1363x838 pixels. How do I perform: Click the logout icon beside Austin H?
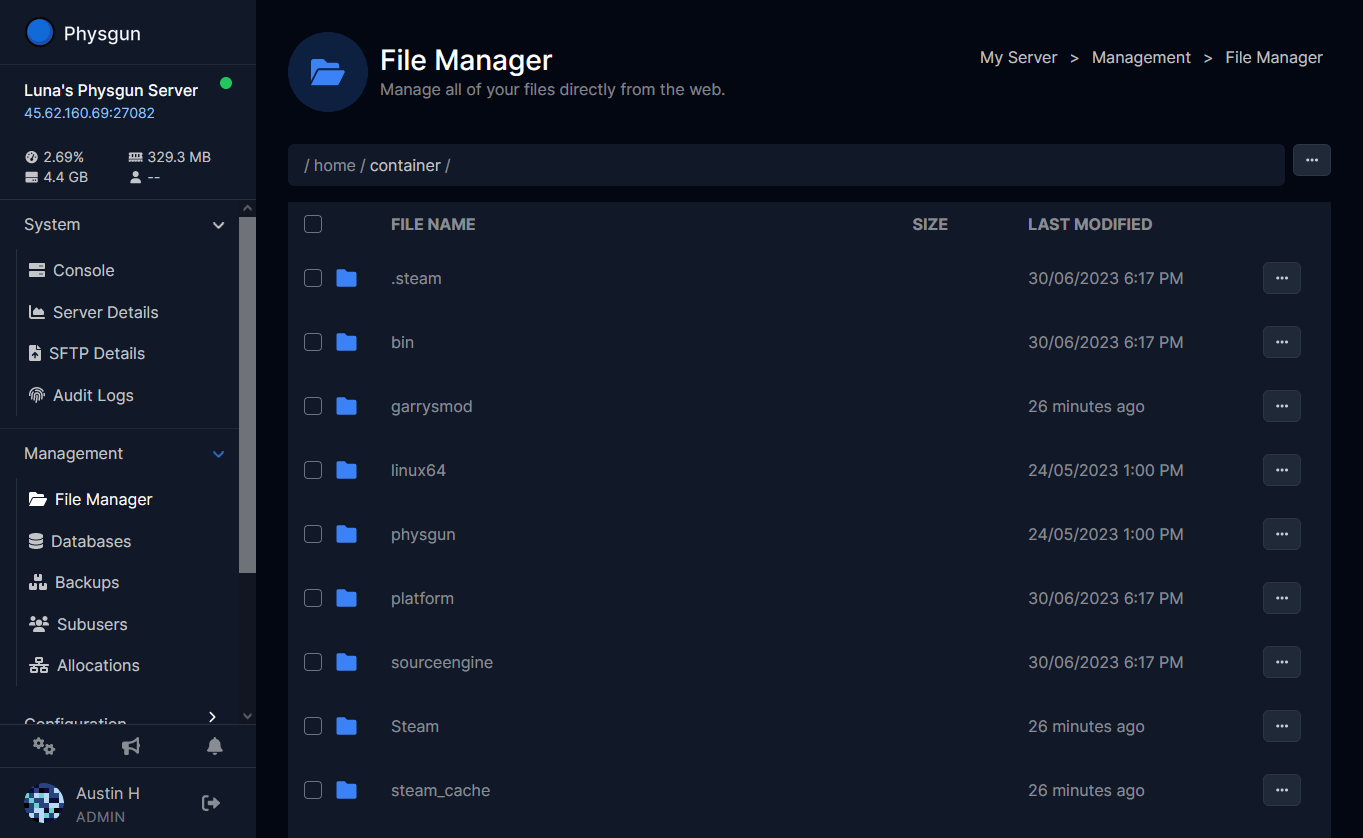coord(210,803)
